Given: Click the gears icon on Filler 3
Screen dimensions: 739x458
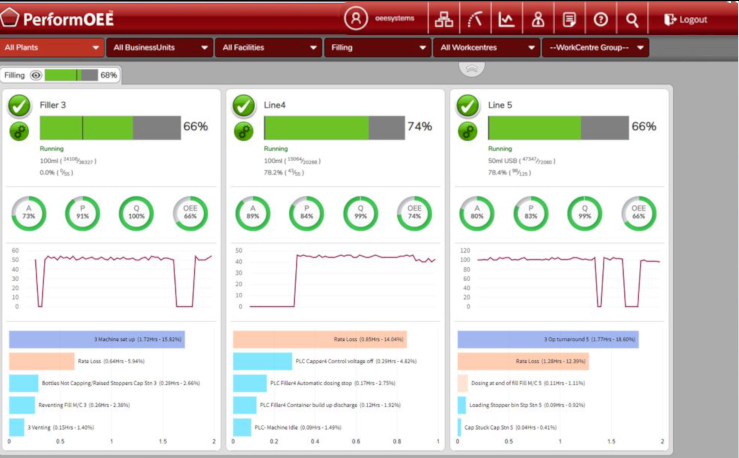Looking at the screenshot, I should tap(19, 131).
